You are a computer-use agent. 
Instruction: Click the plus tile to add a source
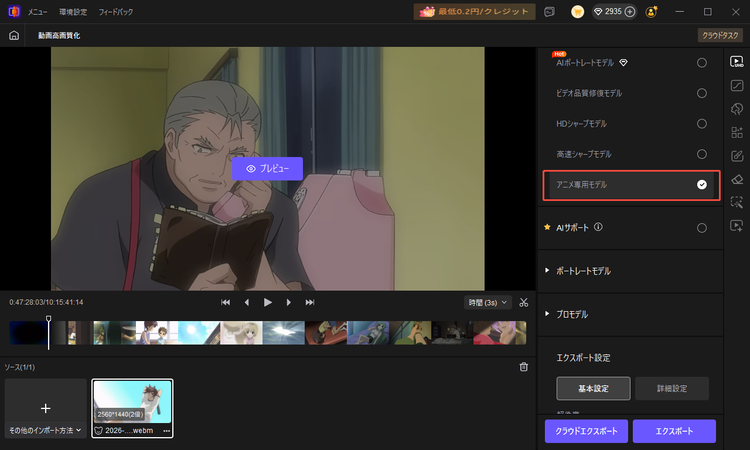[x=45, y=408]
